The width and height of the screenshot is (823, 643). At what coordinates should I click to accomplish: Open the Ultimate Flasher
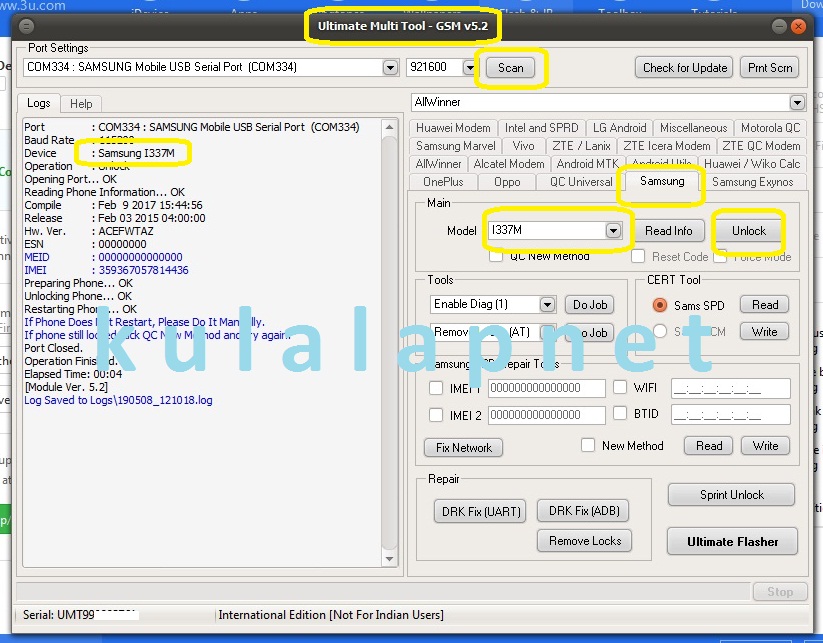point(732,542)
